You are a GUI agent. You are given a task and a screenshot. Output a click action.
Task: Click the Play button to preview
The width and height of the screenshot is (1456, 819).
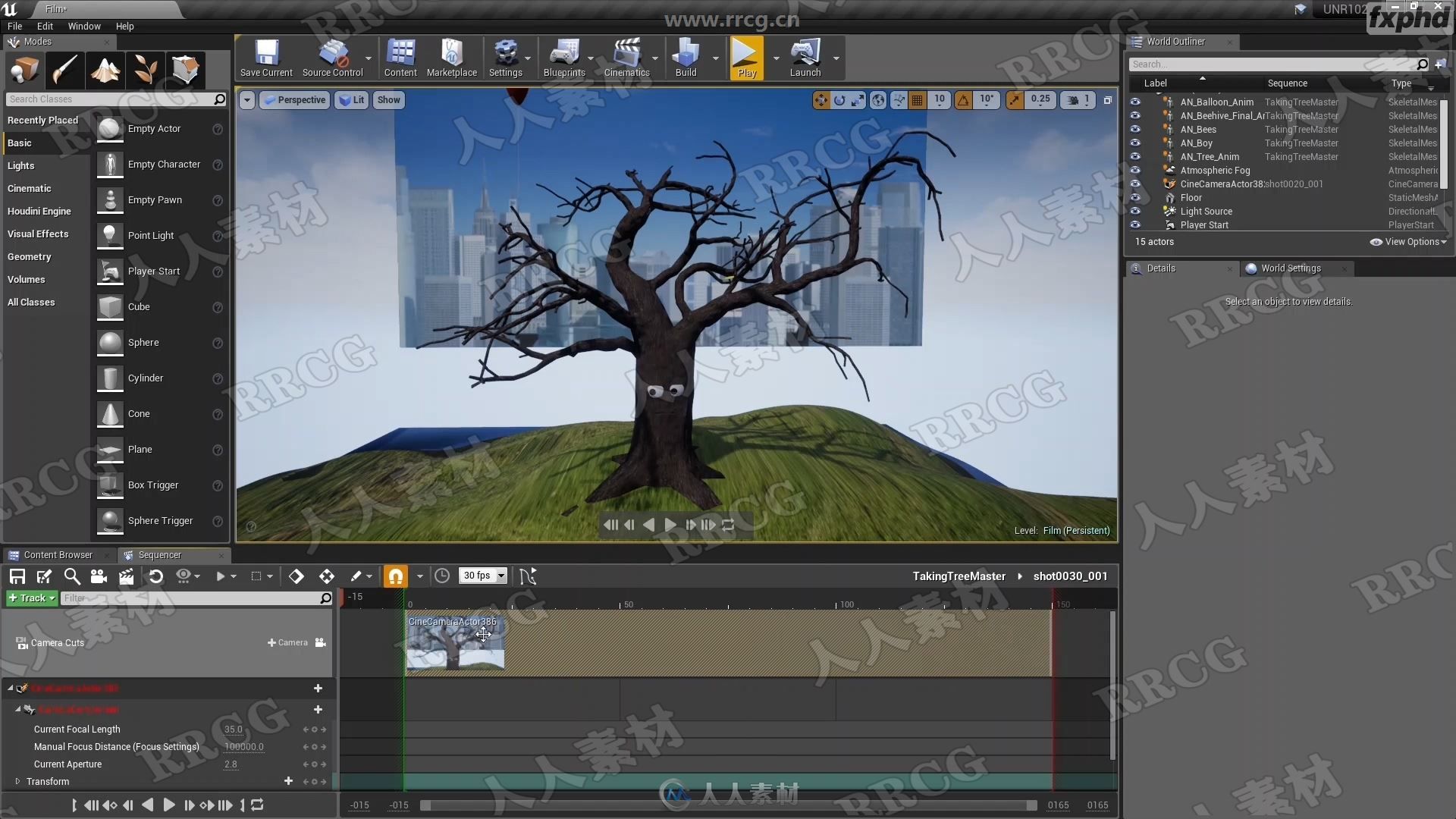[746, 57]
